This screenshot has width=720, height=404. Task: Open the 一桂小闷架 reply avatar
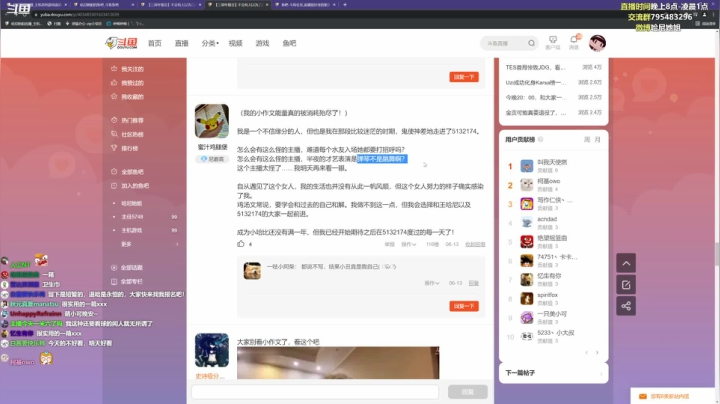(252, 271)
